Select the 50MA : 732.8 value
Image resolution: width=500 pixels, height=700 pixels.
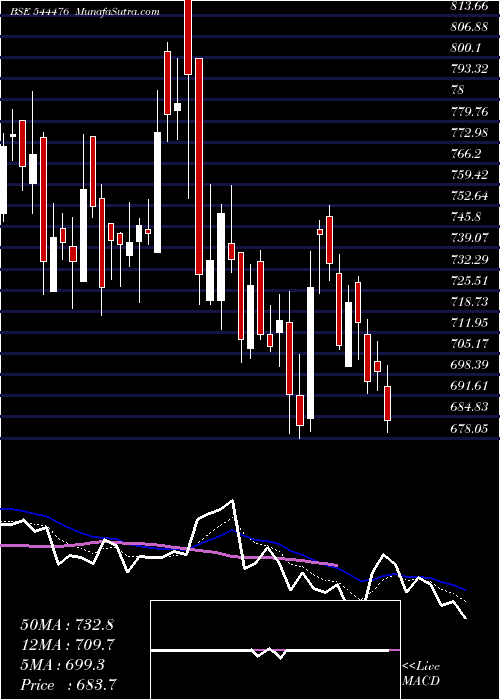click(67, 625)
